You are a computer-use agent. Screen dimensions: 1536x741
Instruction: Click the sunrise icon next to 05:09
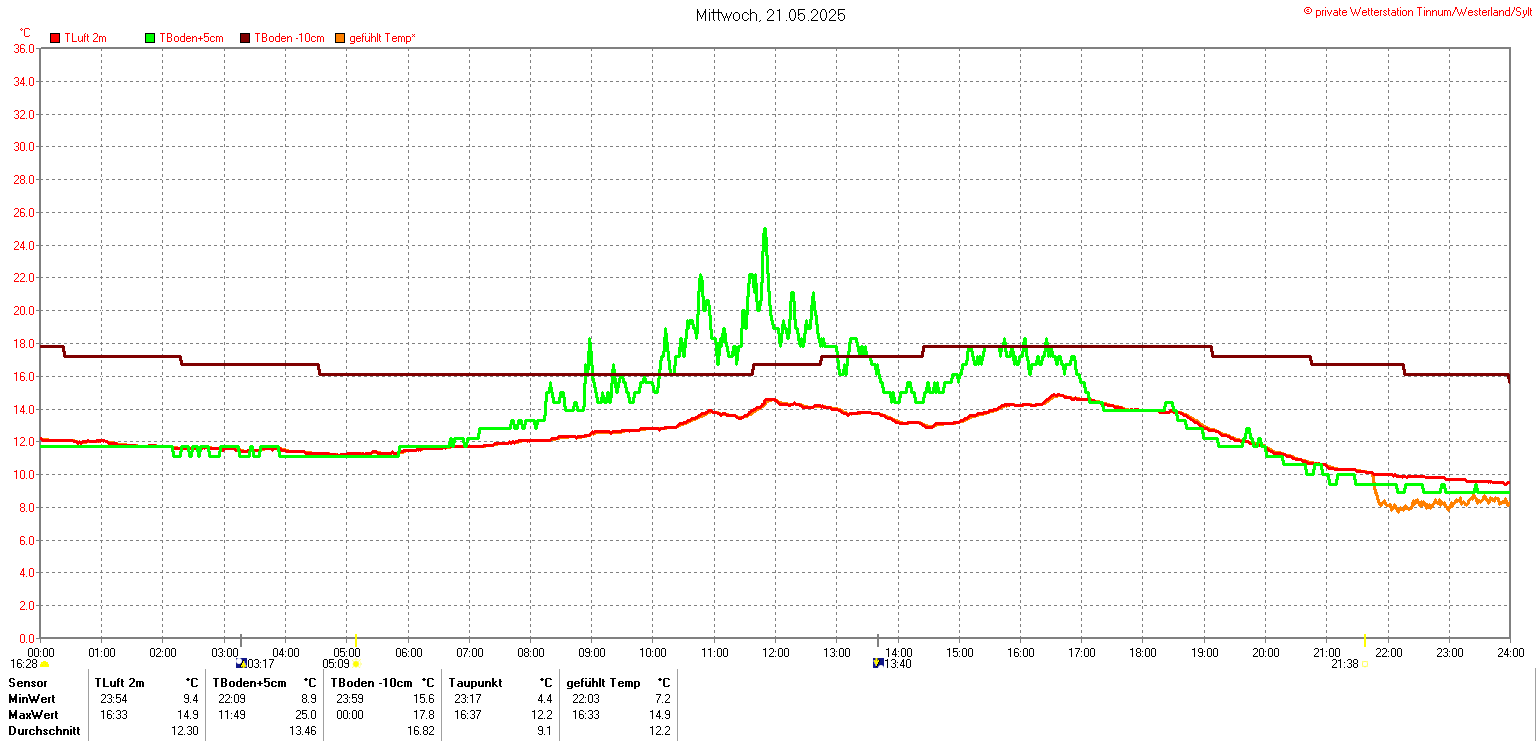point(357,664)
